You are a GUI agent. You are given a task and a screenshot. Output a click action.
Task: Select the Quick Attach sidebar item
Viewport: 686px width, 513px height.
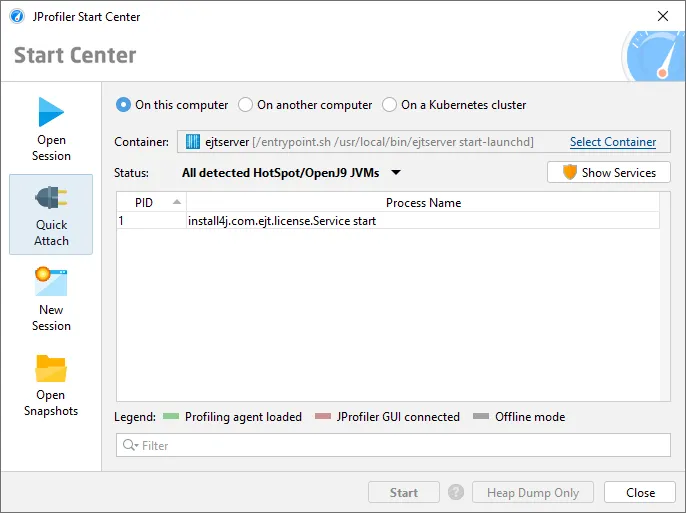(x=51, y=214)
